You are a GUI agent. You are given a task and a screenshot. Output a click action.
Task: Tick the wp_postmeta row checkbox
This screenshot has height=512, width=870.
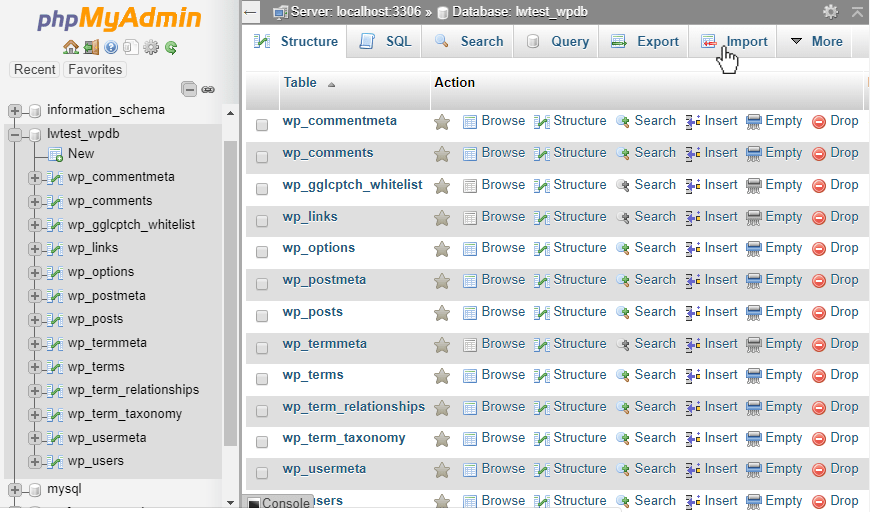point(262,283)
